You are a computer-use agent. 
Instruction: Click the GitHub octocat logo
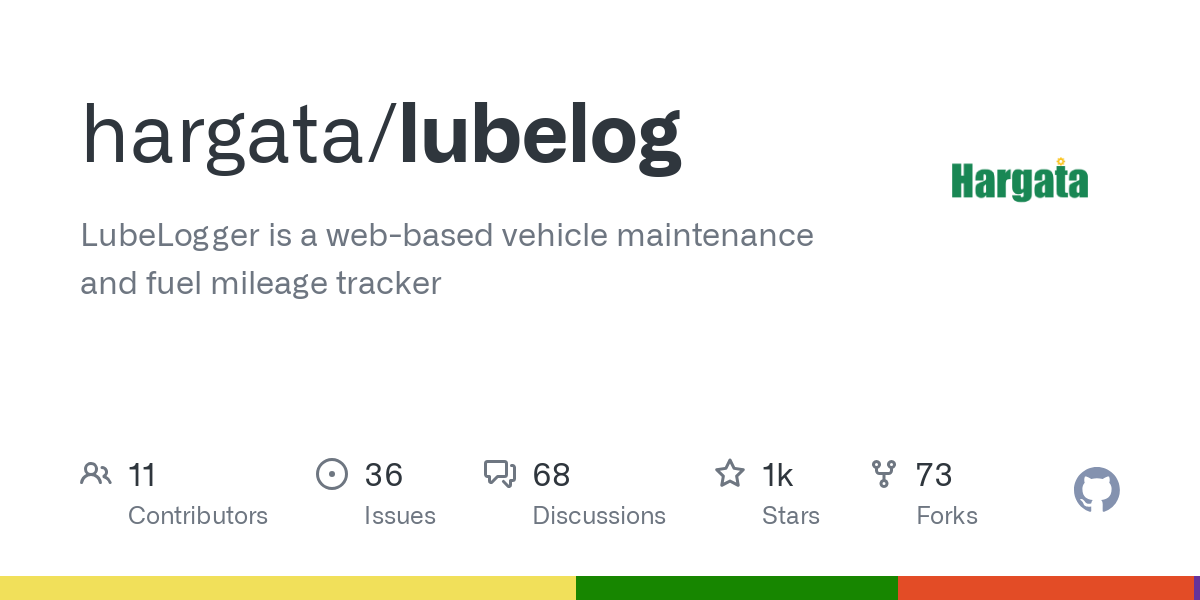(1097, 490)
